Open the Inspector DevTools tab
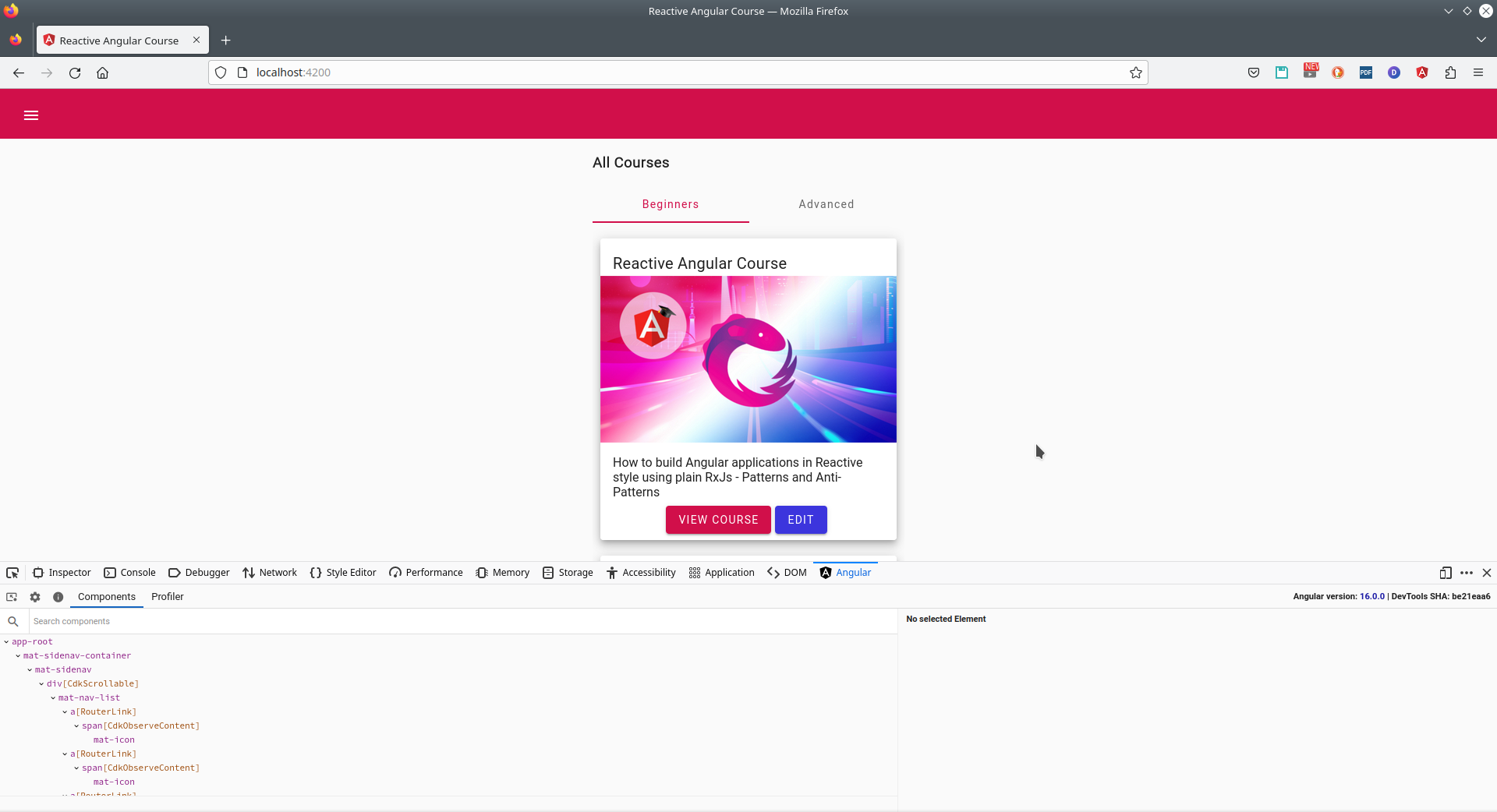The width and height of the screenshot is (1497, 812). pyautogui.click(x=62, y=573)
